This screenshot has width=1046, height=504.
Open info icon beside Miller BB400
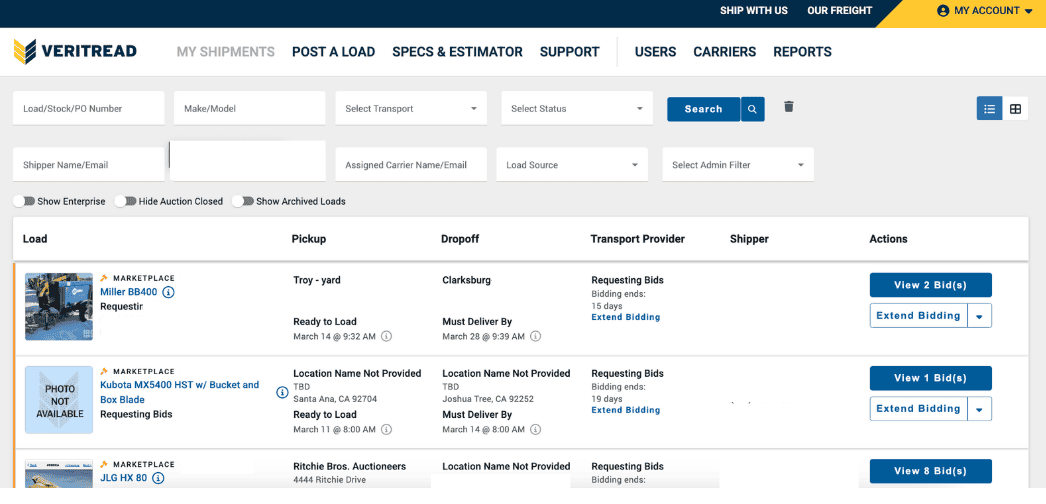click(168, 292)
